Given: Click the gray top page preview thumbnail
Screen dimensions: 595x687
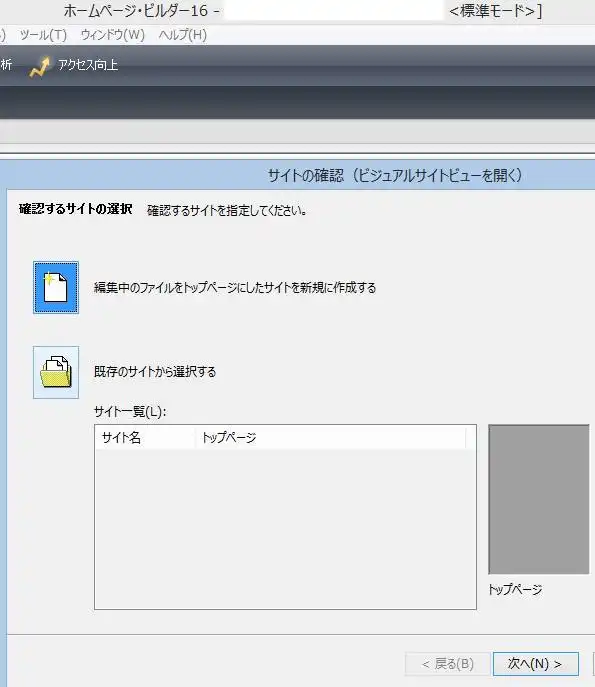Looking at the screenshot, I should point(538,499).
